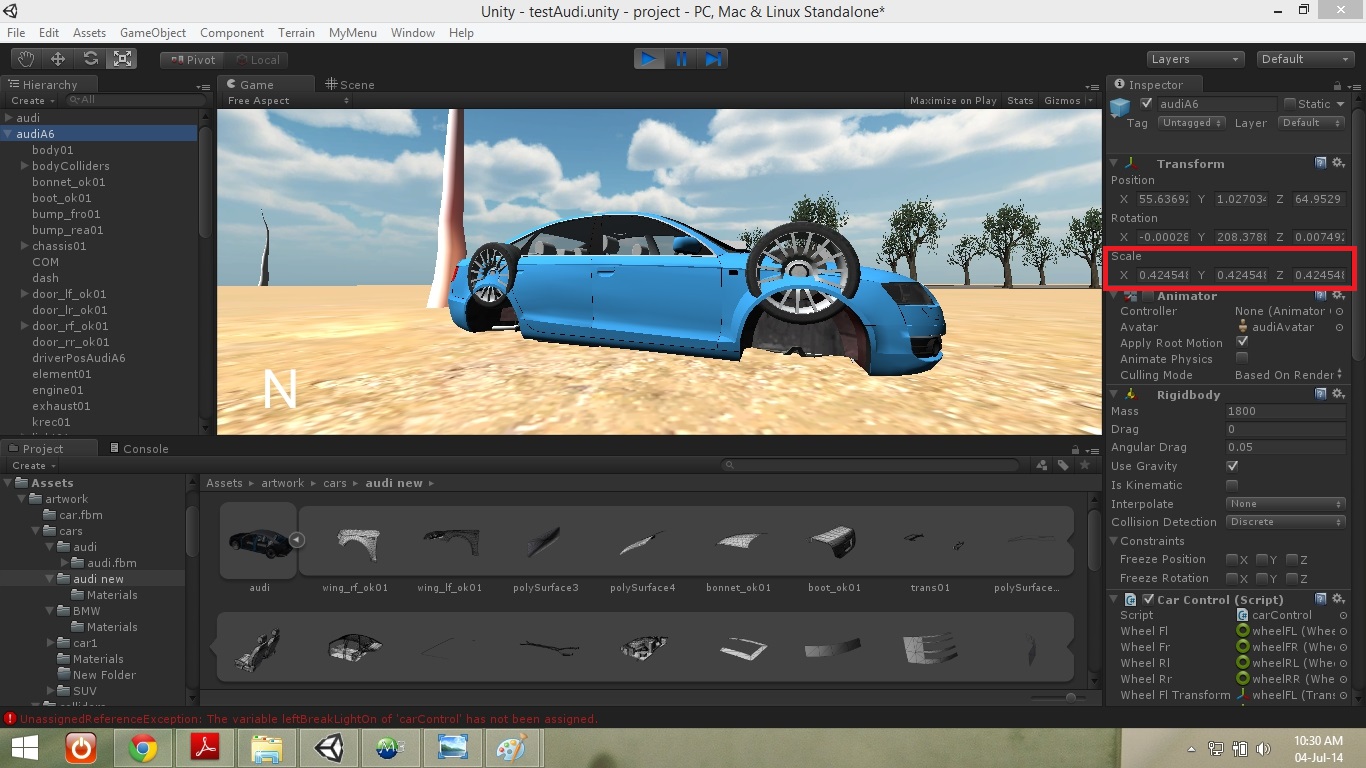
Task: Select the Scale tool
Action: pos(122,59)
